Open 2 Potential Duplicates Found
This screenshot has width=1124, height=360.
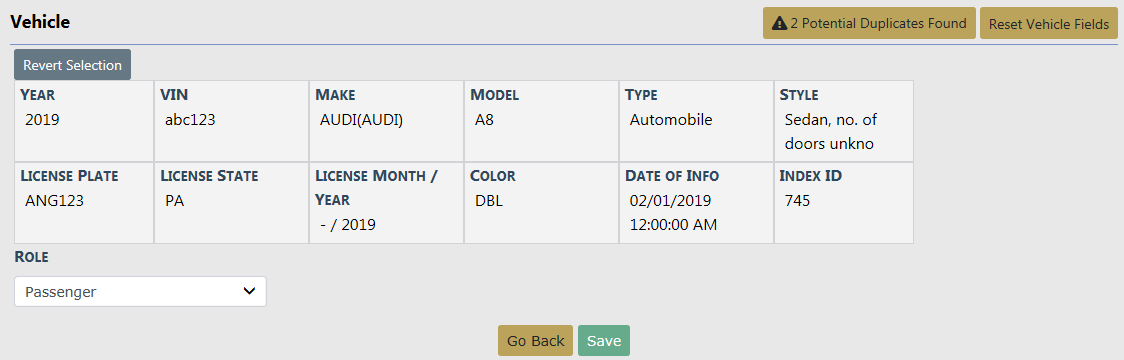point(870,24)
